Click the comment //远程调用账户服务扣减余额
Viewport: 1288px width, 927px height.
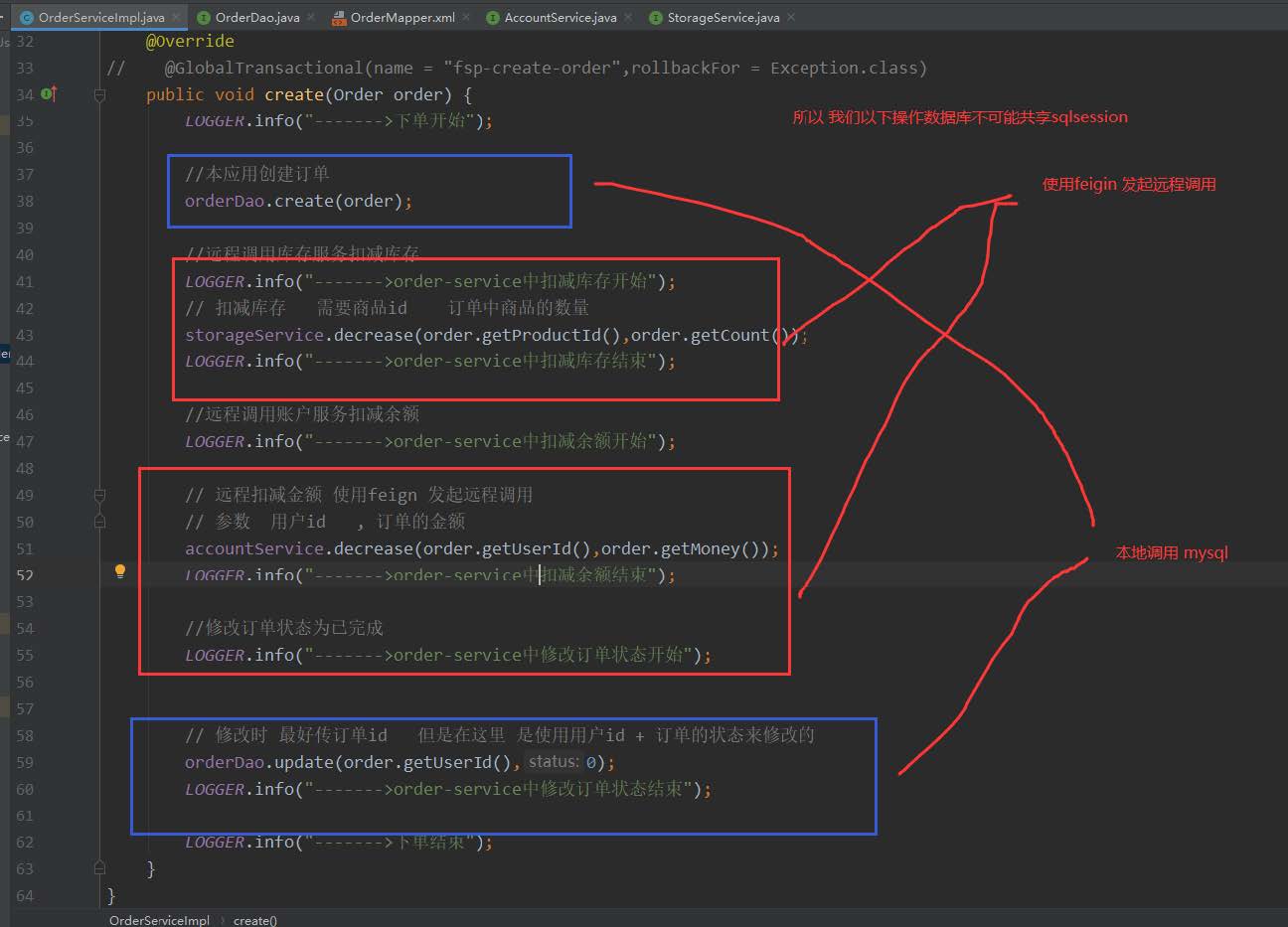tap(302, 414)
